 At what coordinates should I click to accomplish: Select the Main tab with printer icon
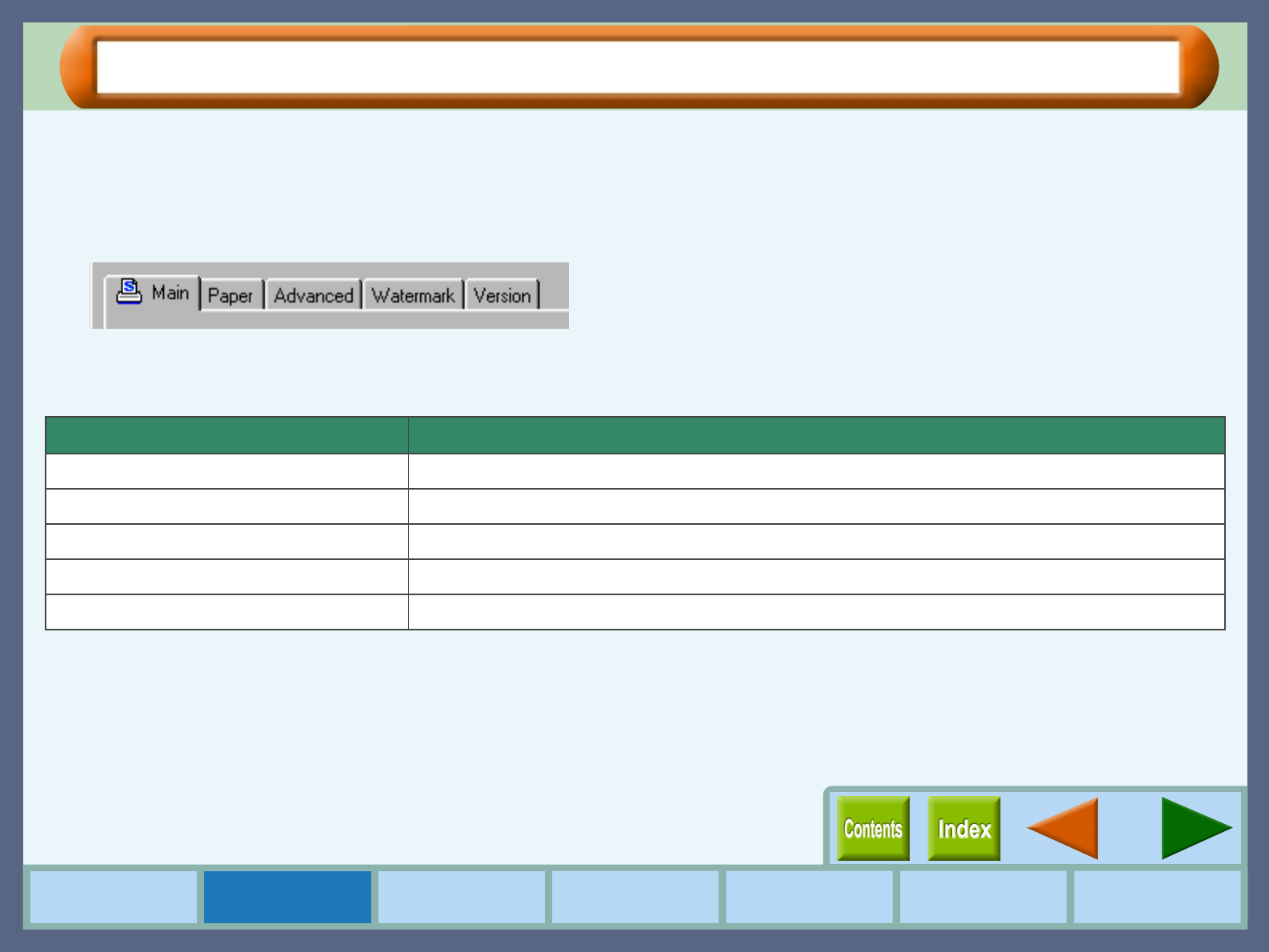tap(153, 293)
